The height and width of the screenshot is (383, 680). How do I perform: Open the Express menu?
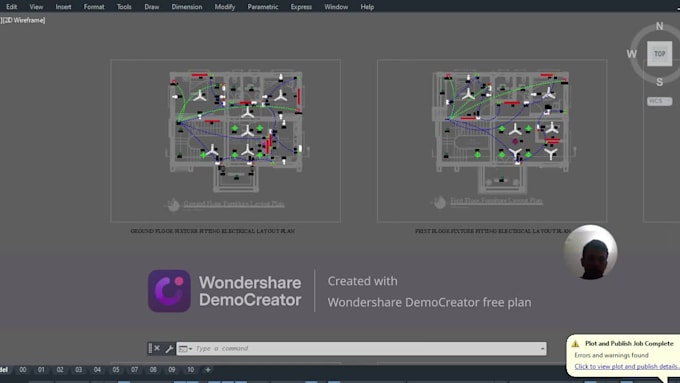click(x=301, y=7)
